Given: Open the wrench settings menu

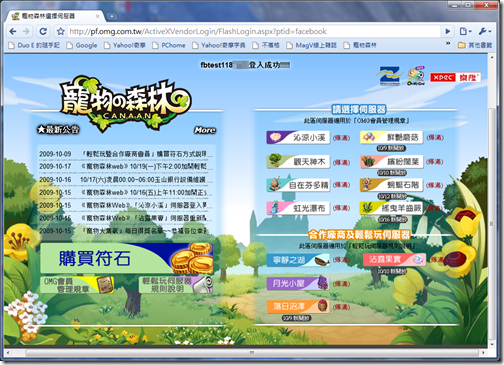Looking at the screenshot, I should click(x=485, y=31).
